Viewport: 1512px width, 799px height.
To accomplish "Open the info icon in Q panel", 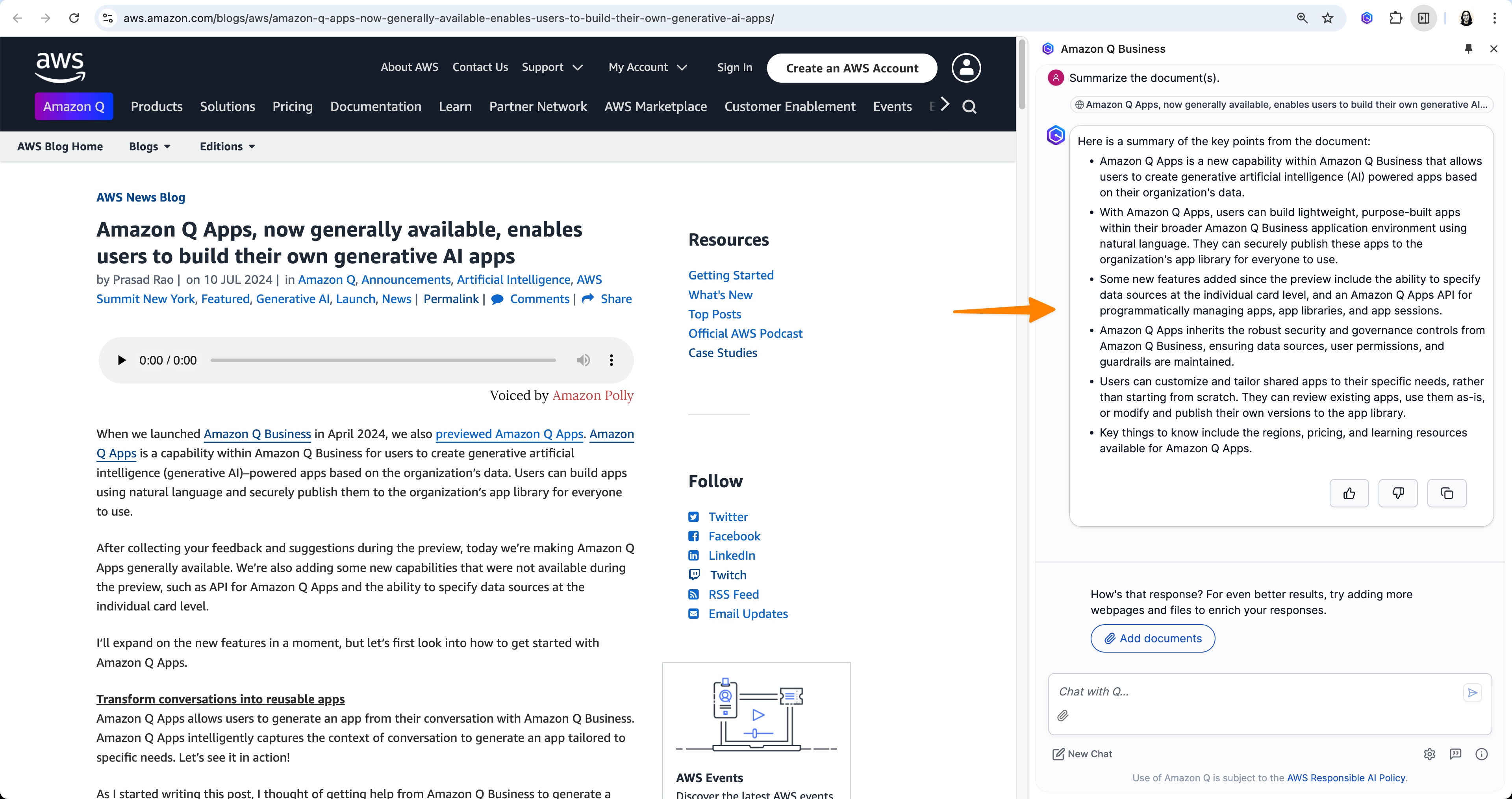I will point(1481,754).
